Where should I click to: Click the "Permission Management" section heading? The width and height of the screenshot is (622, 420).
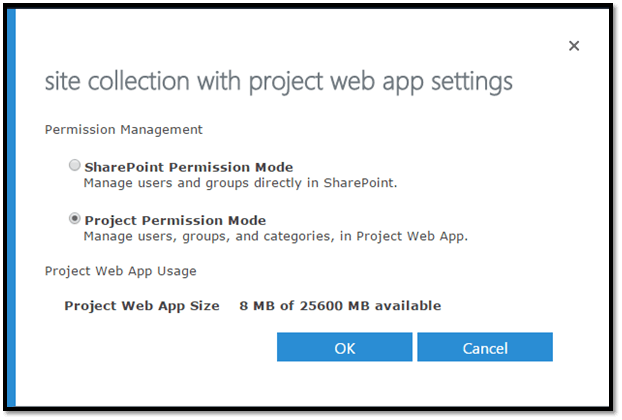[x=124, y=129]
